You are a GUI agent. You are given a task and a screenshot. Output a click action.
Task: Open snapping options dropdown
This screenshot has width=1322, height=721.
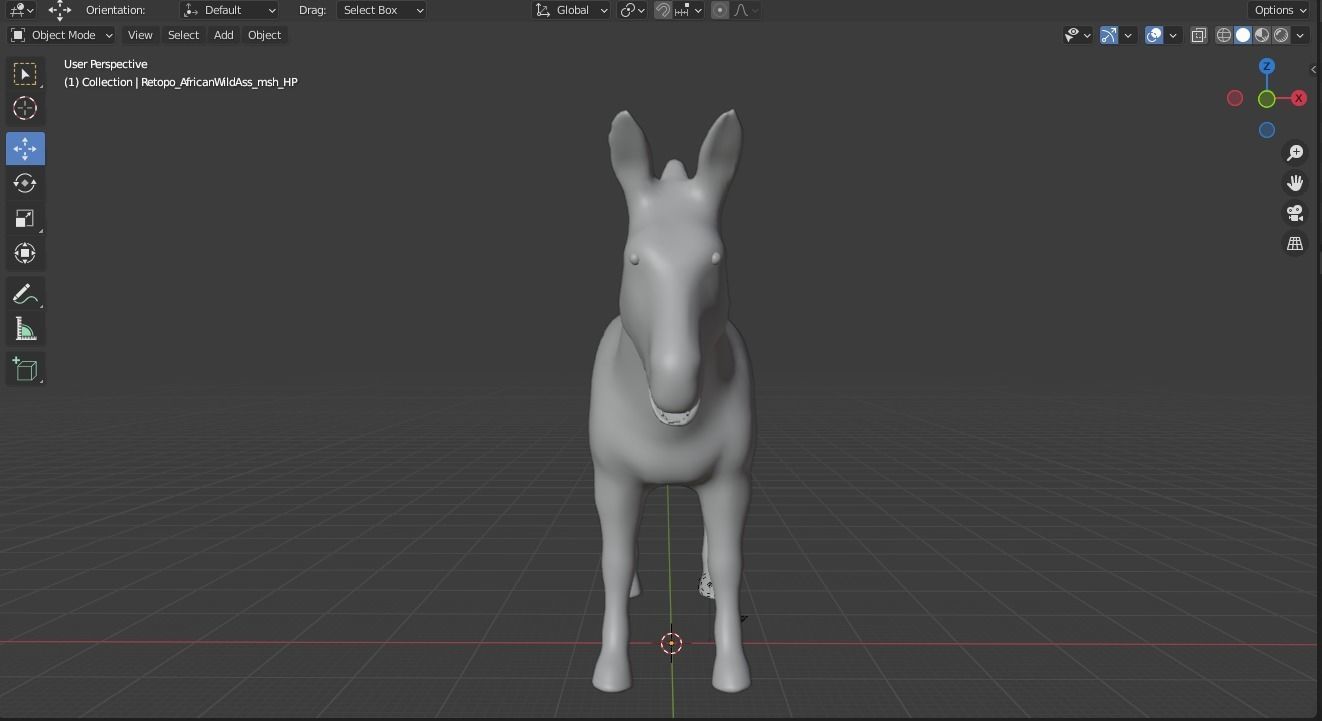(688, 10)
